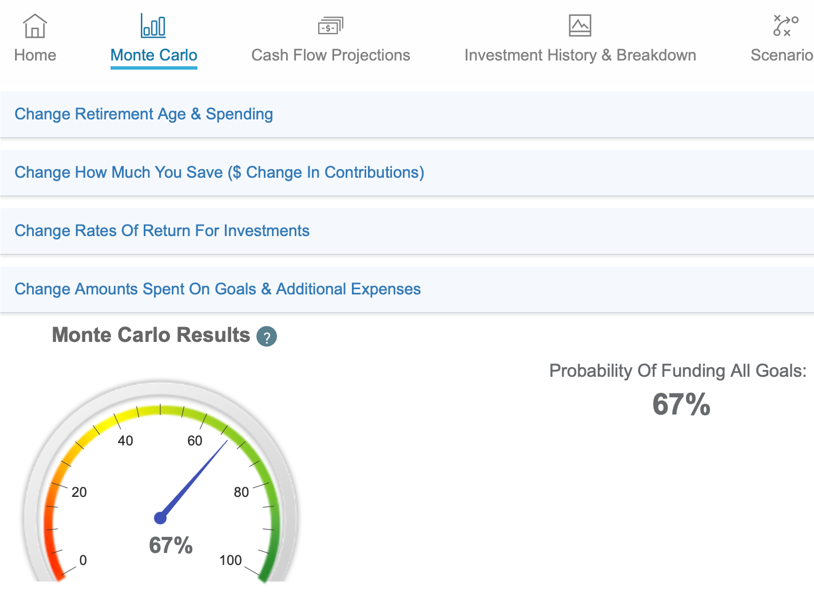Screen dimensions: 814x596
Task: Click the Monte Carlo bar chart icon
Action: tap(153, 25)
